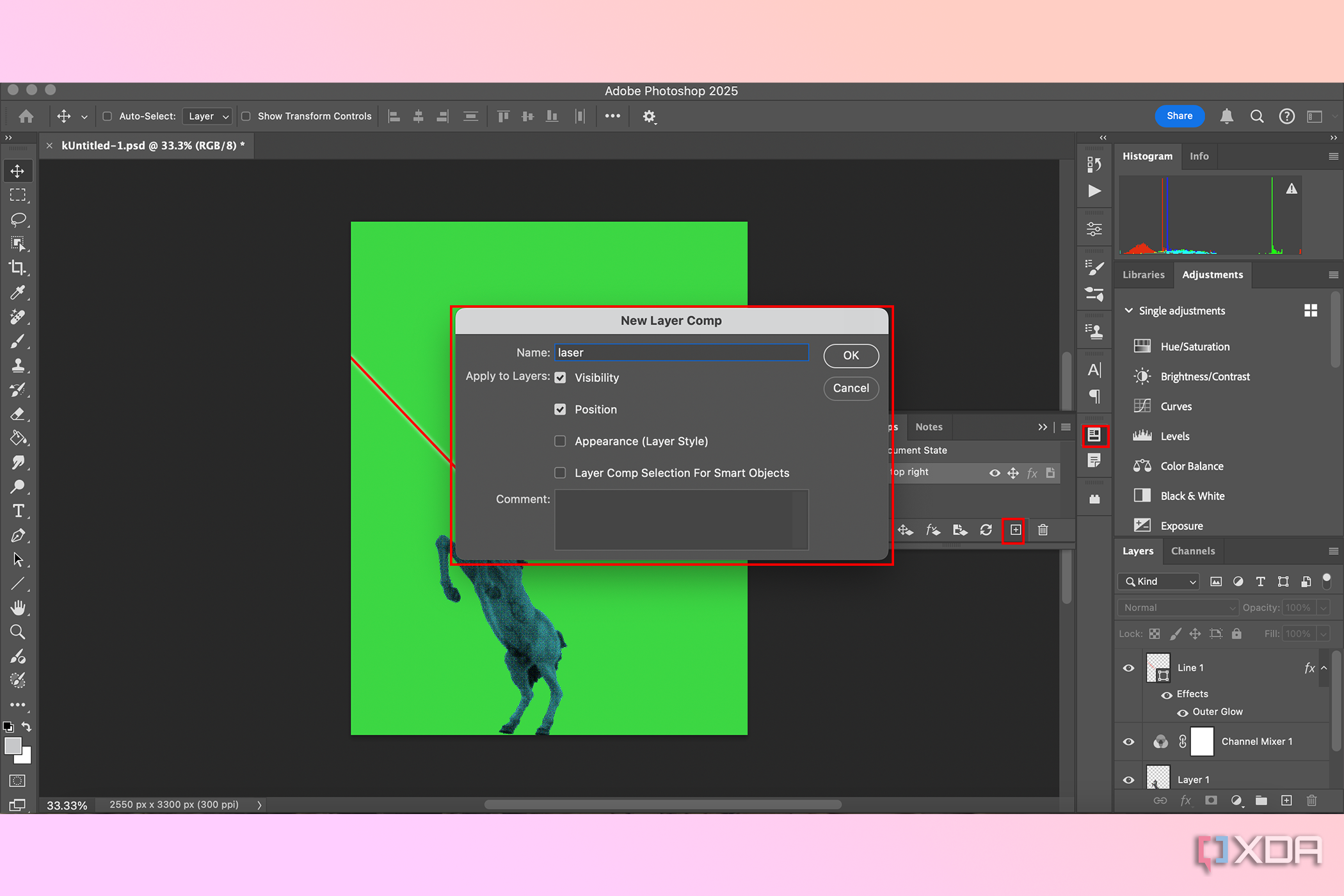Image resolution: width=1344 pixels, height=896 pixels.
Task: Expand hidden tabs in Layer Comps panel
Action: click(1043, 427)
